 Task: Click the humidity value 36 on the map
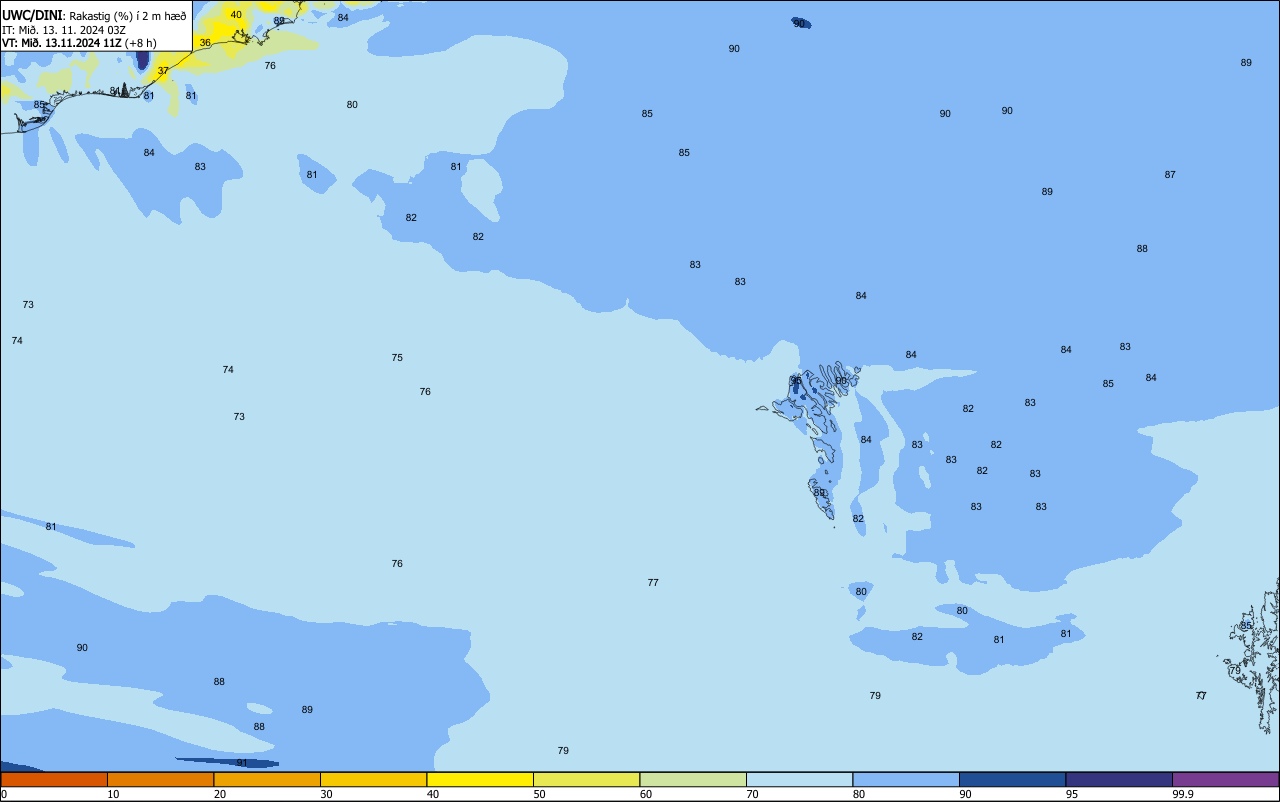205,43
